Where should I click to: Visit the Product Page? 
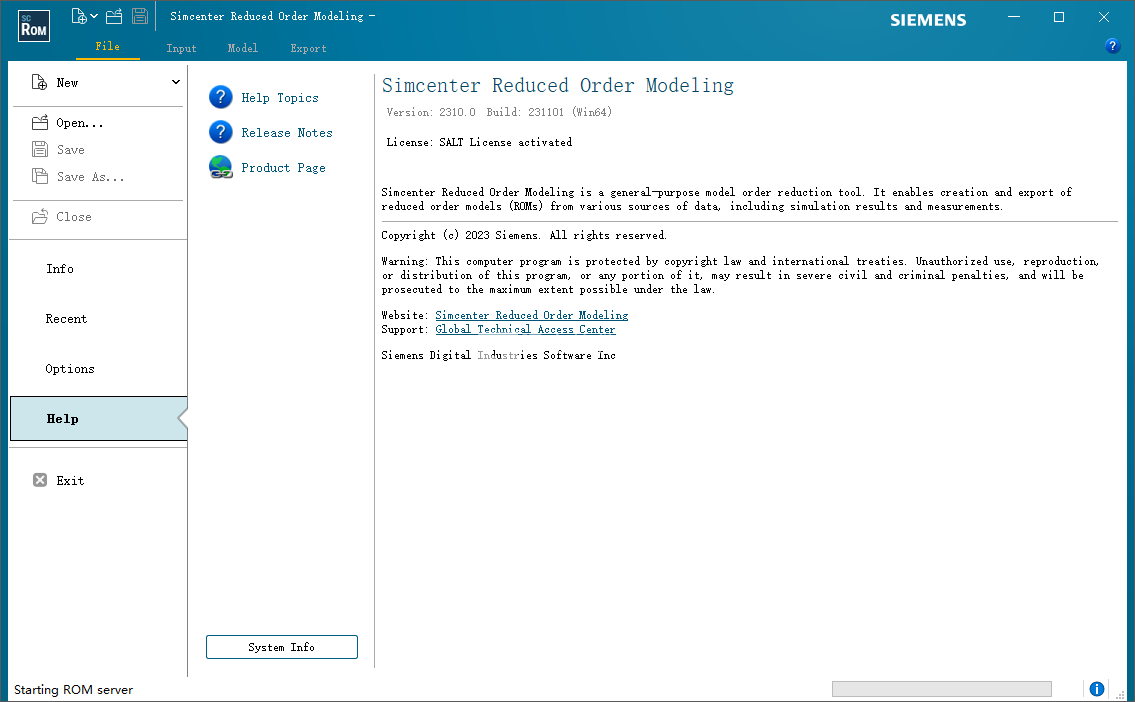[268, 168]
